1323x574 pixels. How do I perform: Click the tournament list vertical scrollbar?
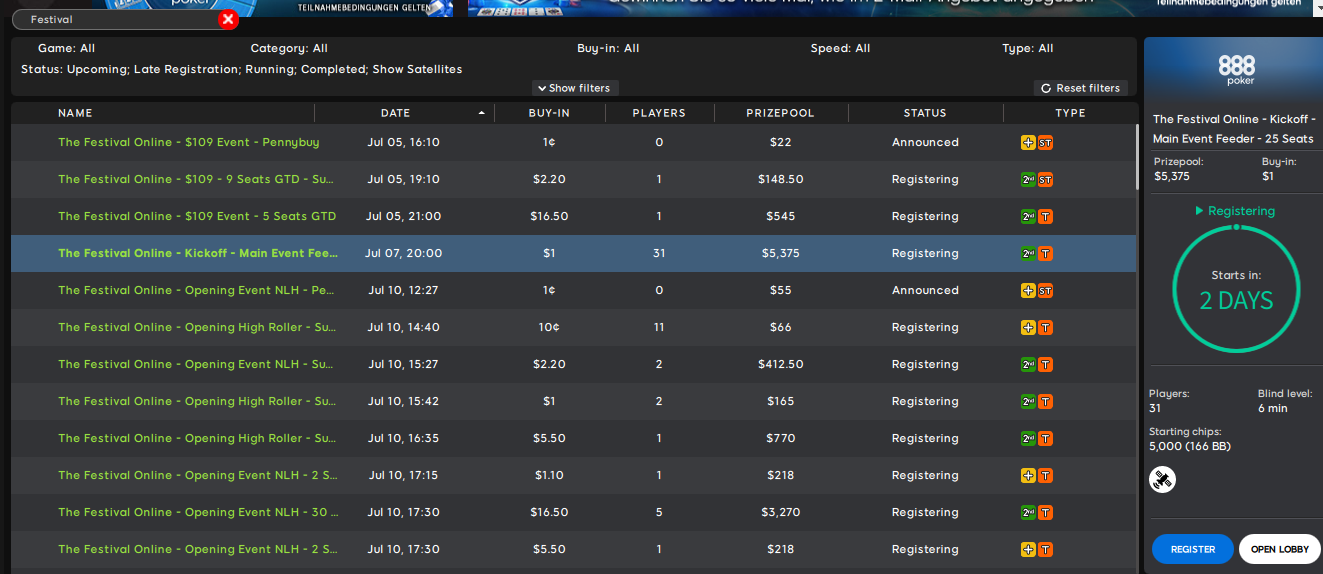1136,156
